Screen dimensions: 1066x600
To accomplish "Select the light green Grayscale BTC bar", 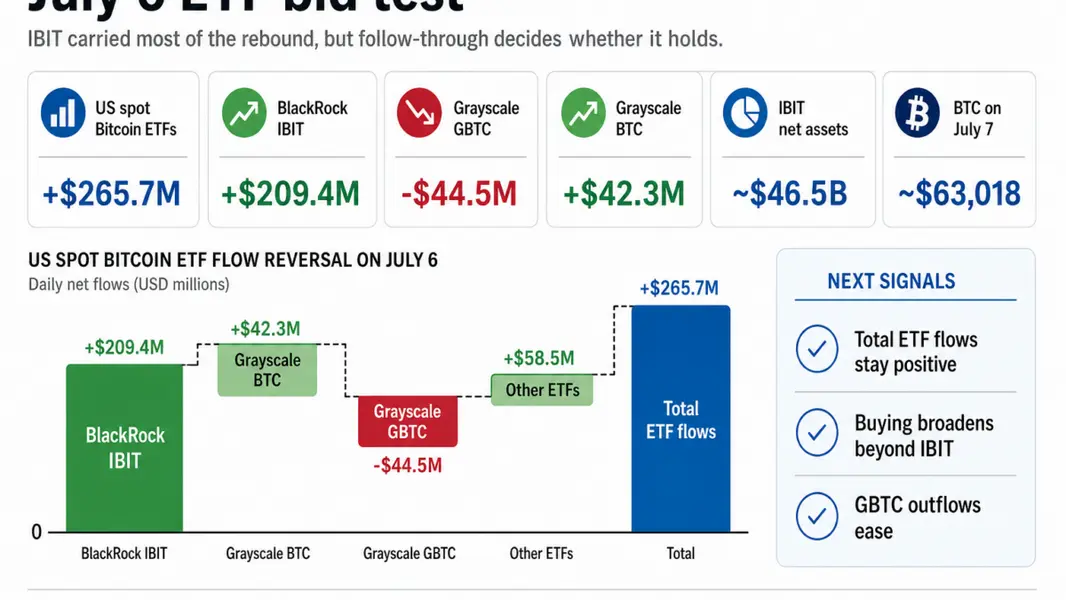I will point(267,370).
